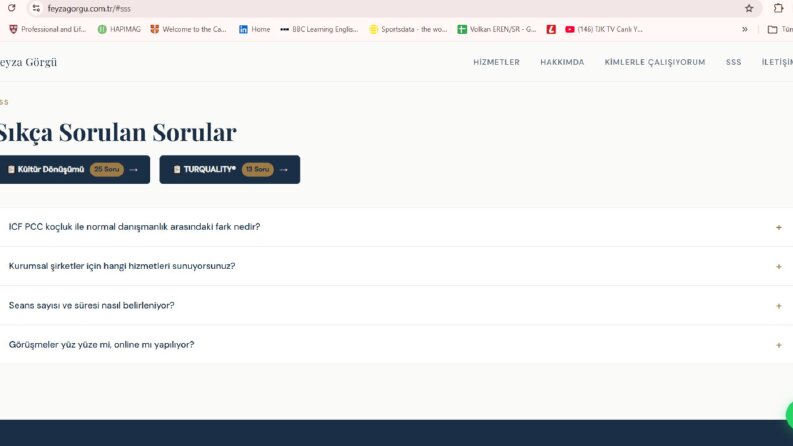Image resolution: width=793 pixels, height=446 pixels.
Task: Click the document icon beside TURQUALITY
Action: pyautogui.click(x=177, y=169)
